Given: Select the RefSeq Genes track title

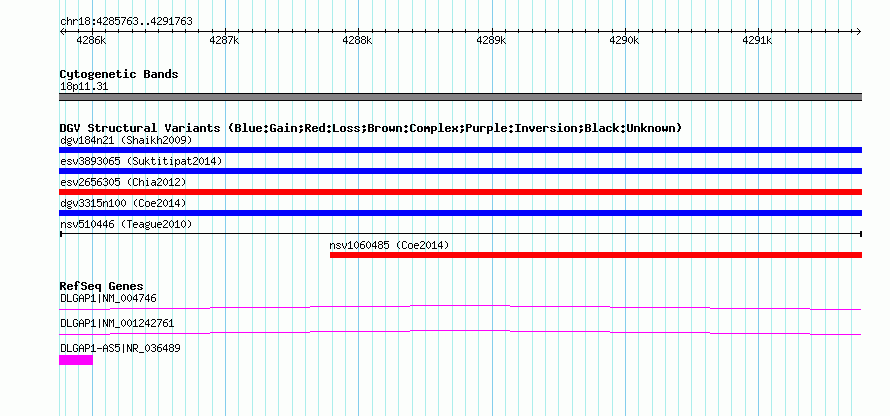Looking at the screenshot, I should coord(102,286).
